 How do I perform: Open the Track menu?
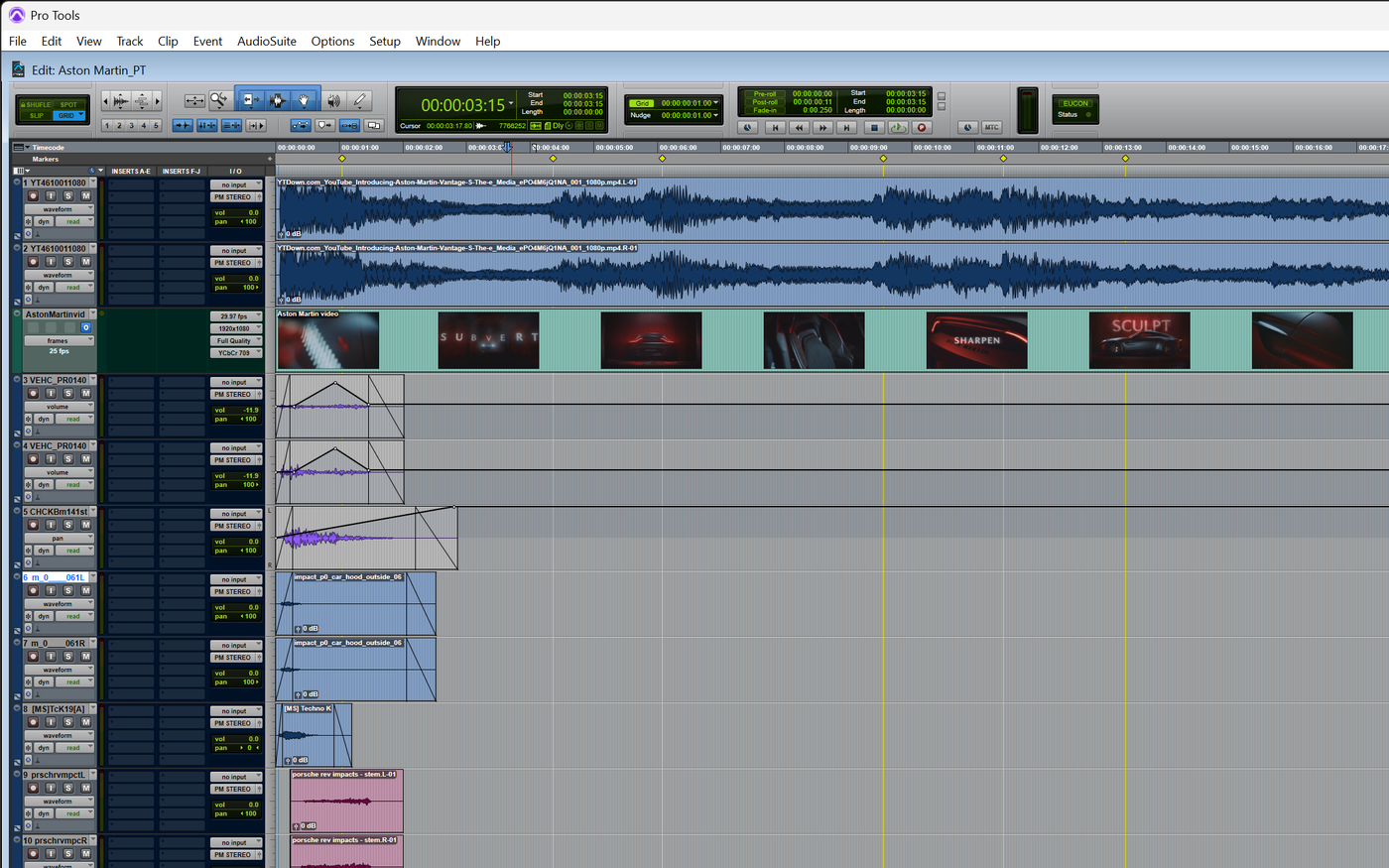tap(130, 41)
